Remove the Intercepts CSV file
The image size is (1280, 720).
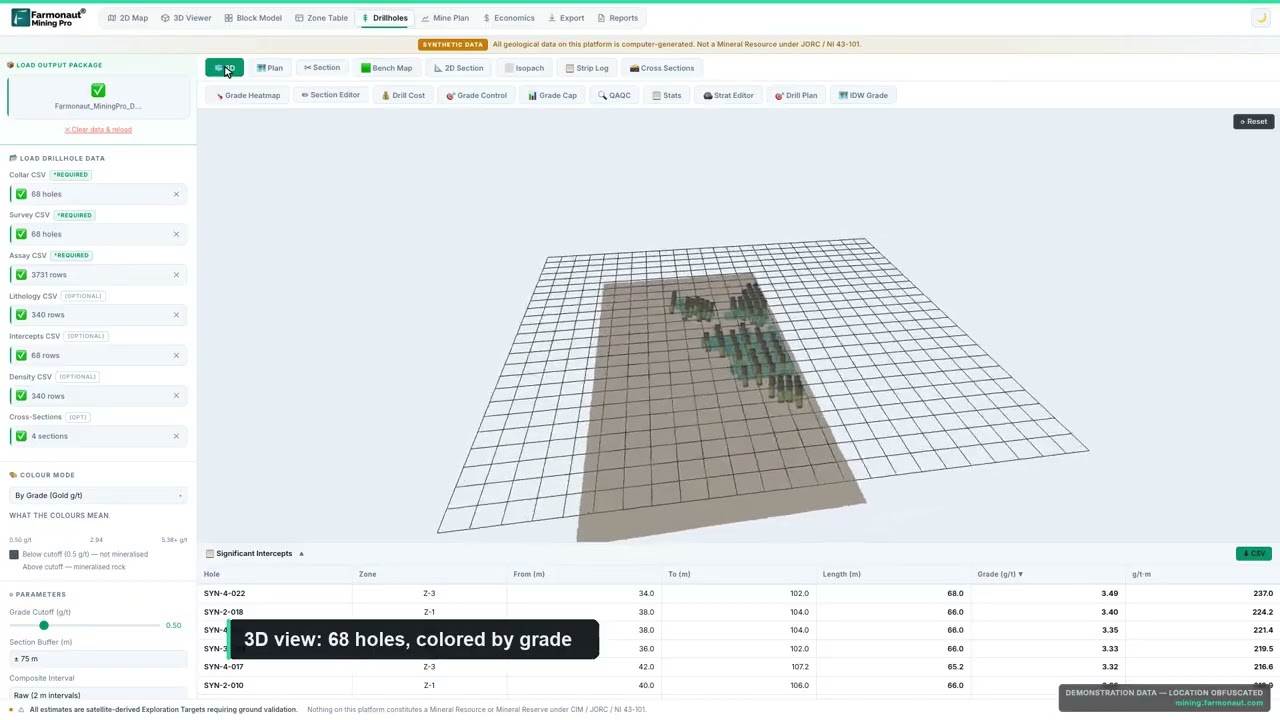coord(176,355)
